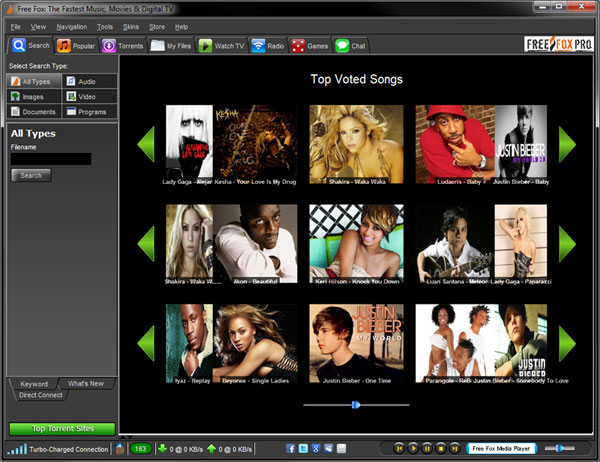Select Audio search type
600x462 pixels.
pos(90,82)
